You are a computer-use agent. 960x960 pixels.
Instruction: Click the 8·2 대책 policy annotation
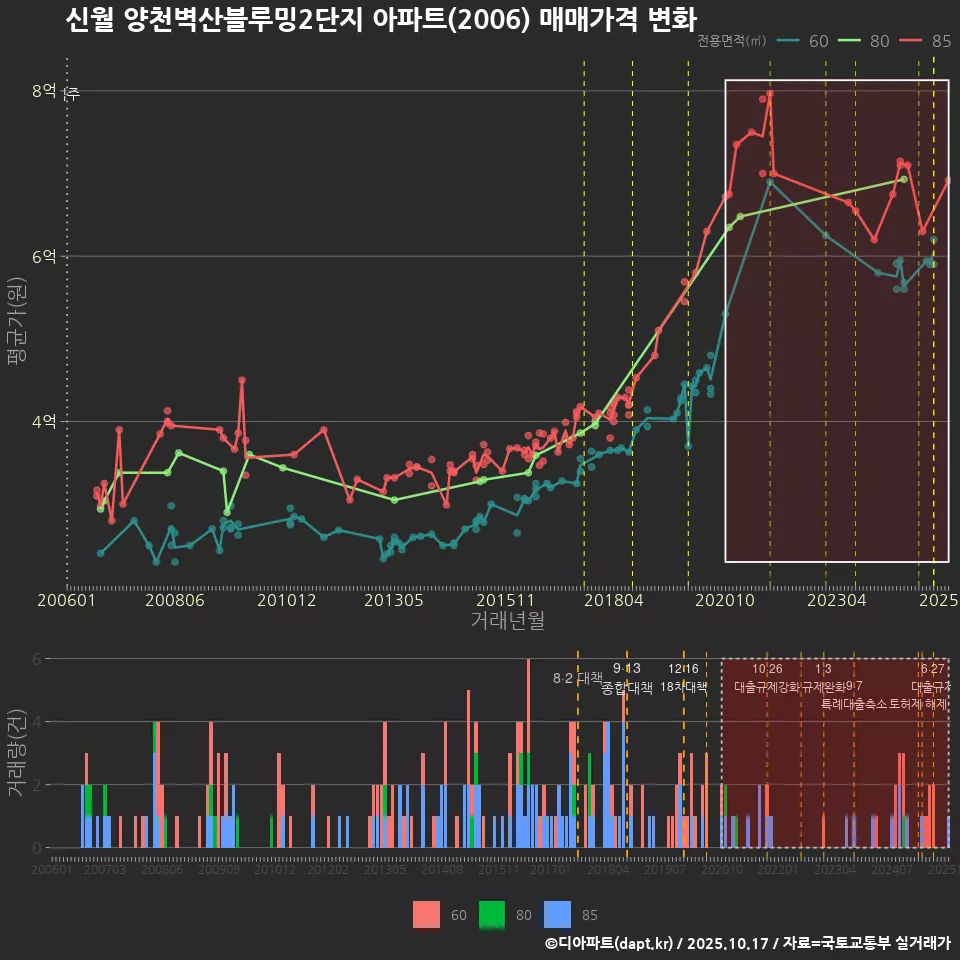576,677
